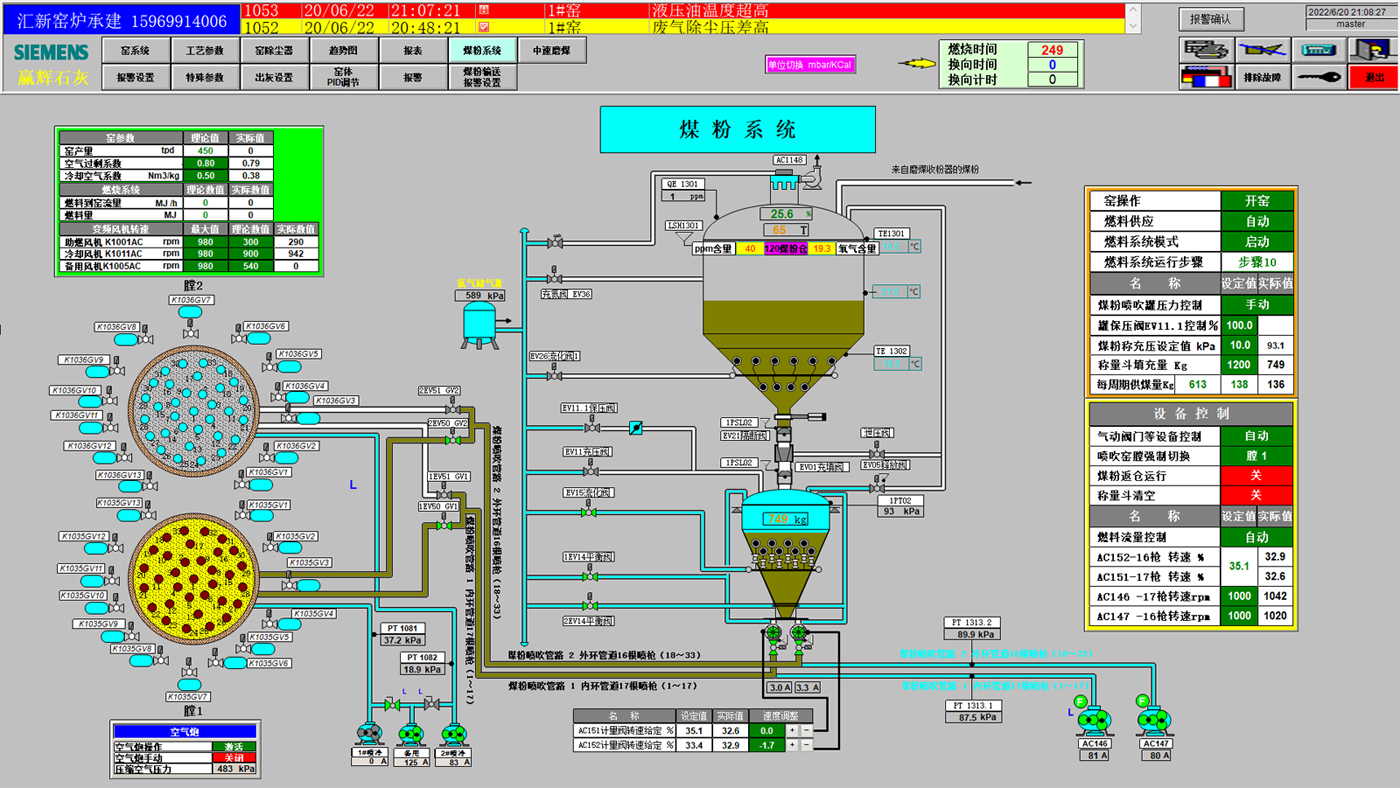
Task: Toggle 燃料流量控制 showing 自动
Action: coord(1257,537)
